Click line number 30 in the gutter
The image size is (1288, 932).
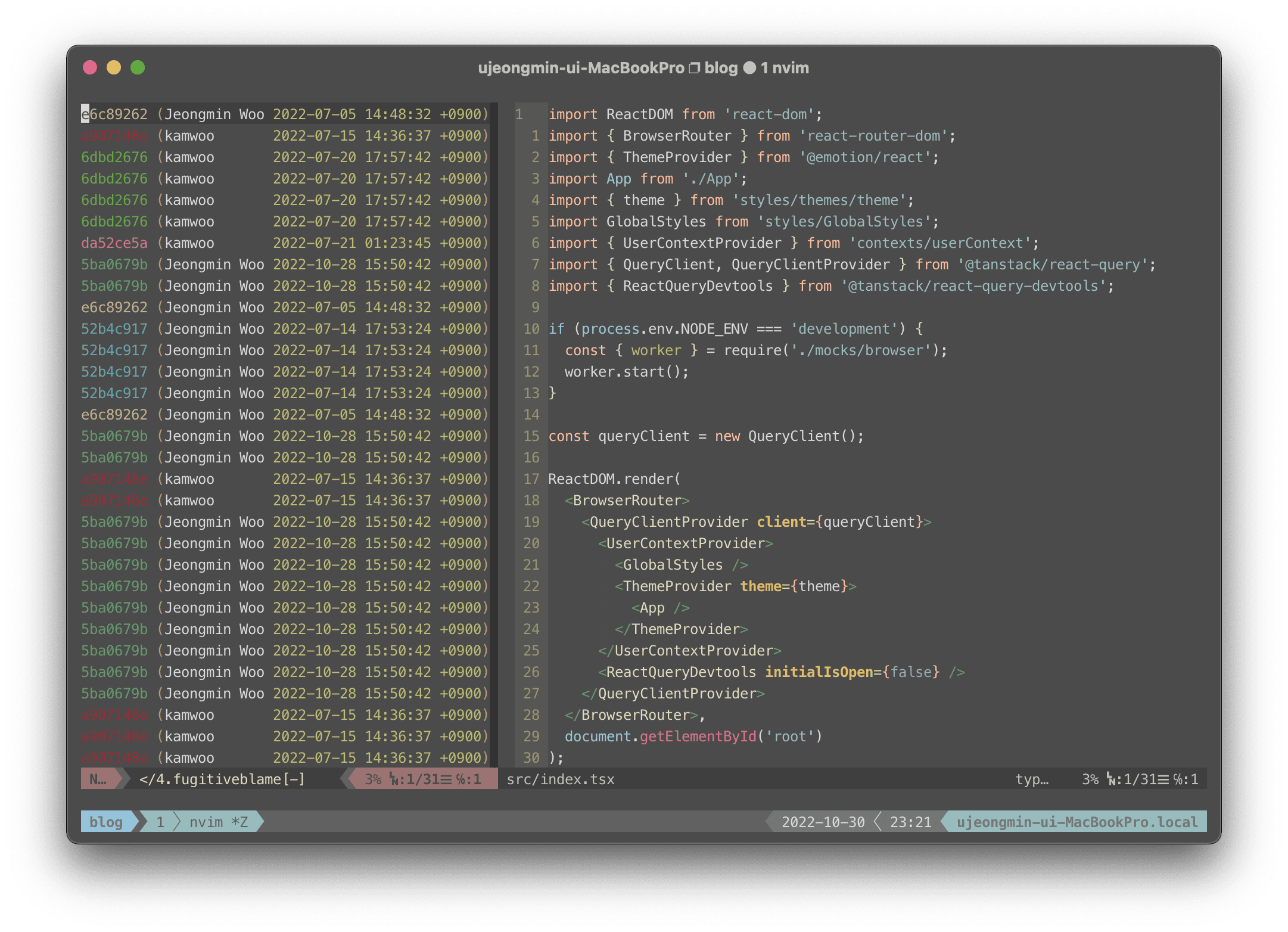point(531,757)
